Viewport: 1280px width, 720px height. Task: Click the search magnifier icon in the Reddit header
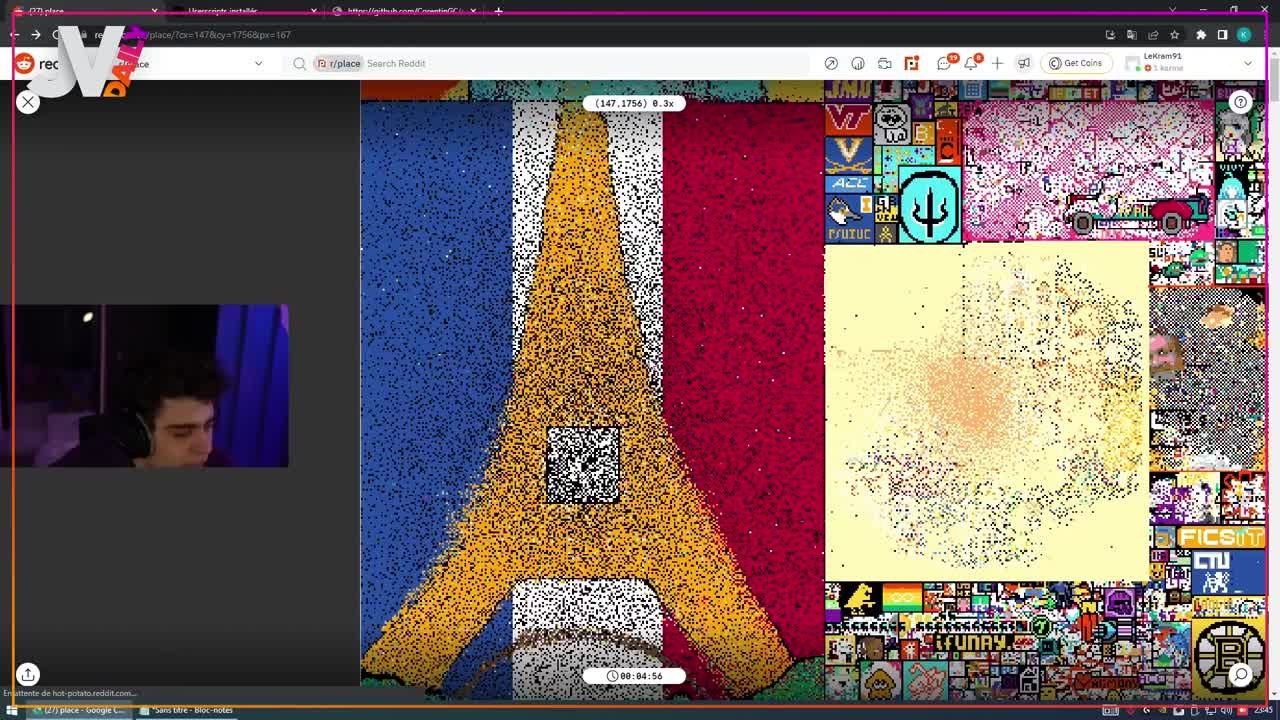point(300,63)
